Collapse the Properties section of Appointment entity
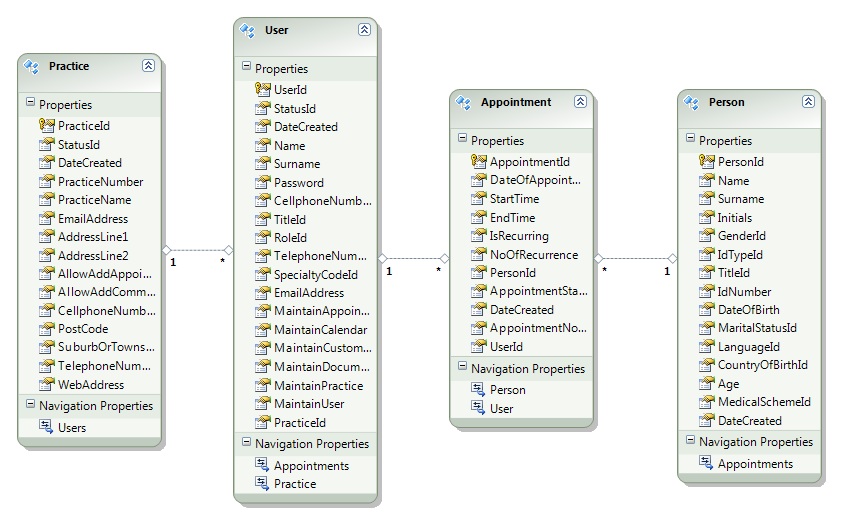The height and width of the screenshot is (522, 849). [x=462, y=138]
